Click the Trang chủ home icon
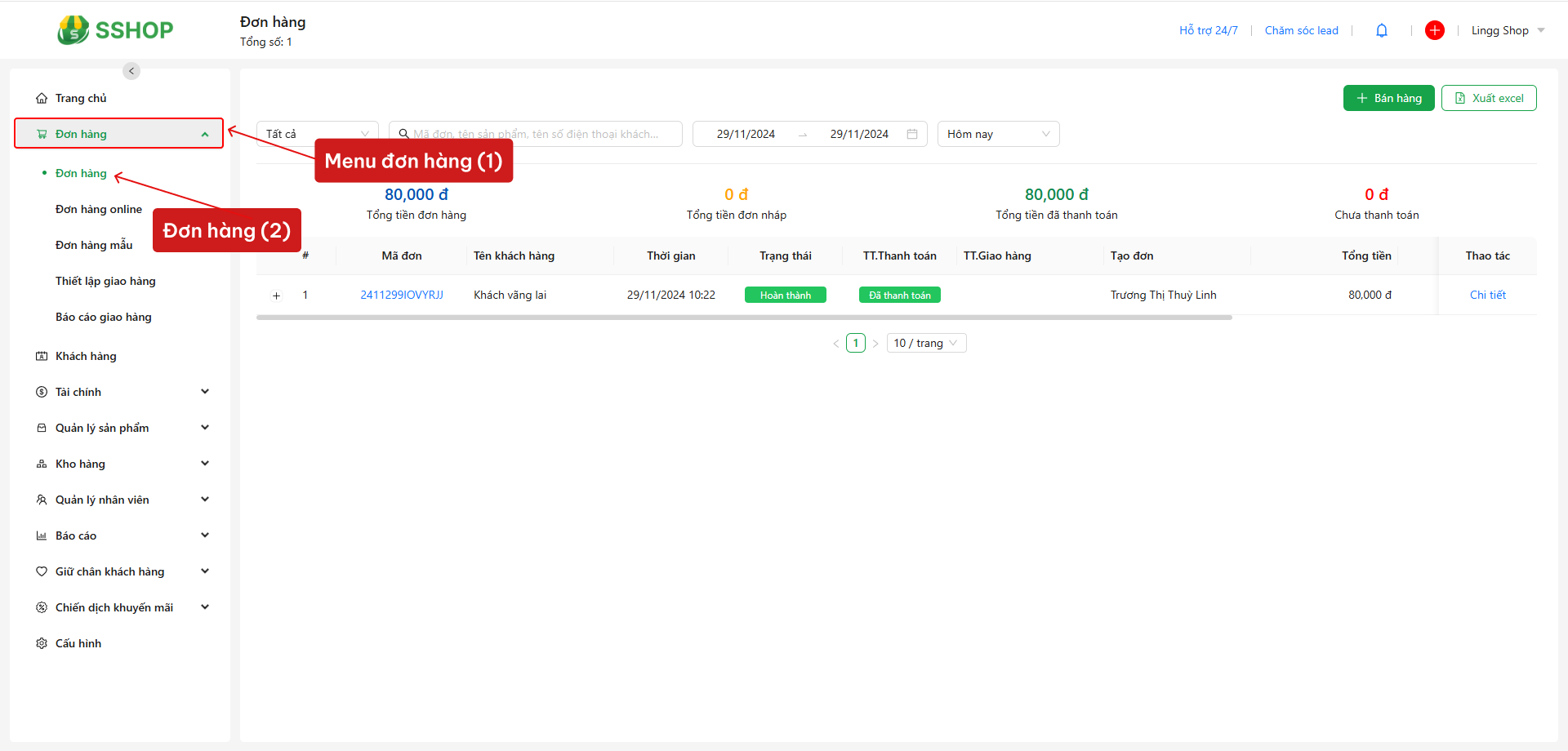This screenshot has width=1568, height=751. 42,98
